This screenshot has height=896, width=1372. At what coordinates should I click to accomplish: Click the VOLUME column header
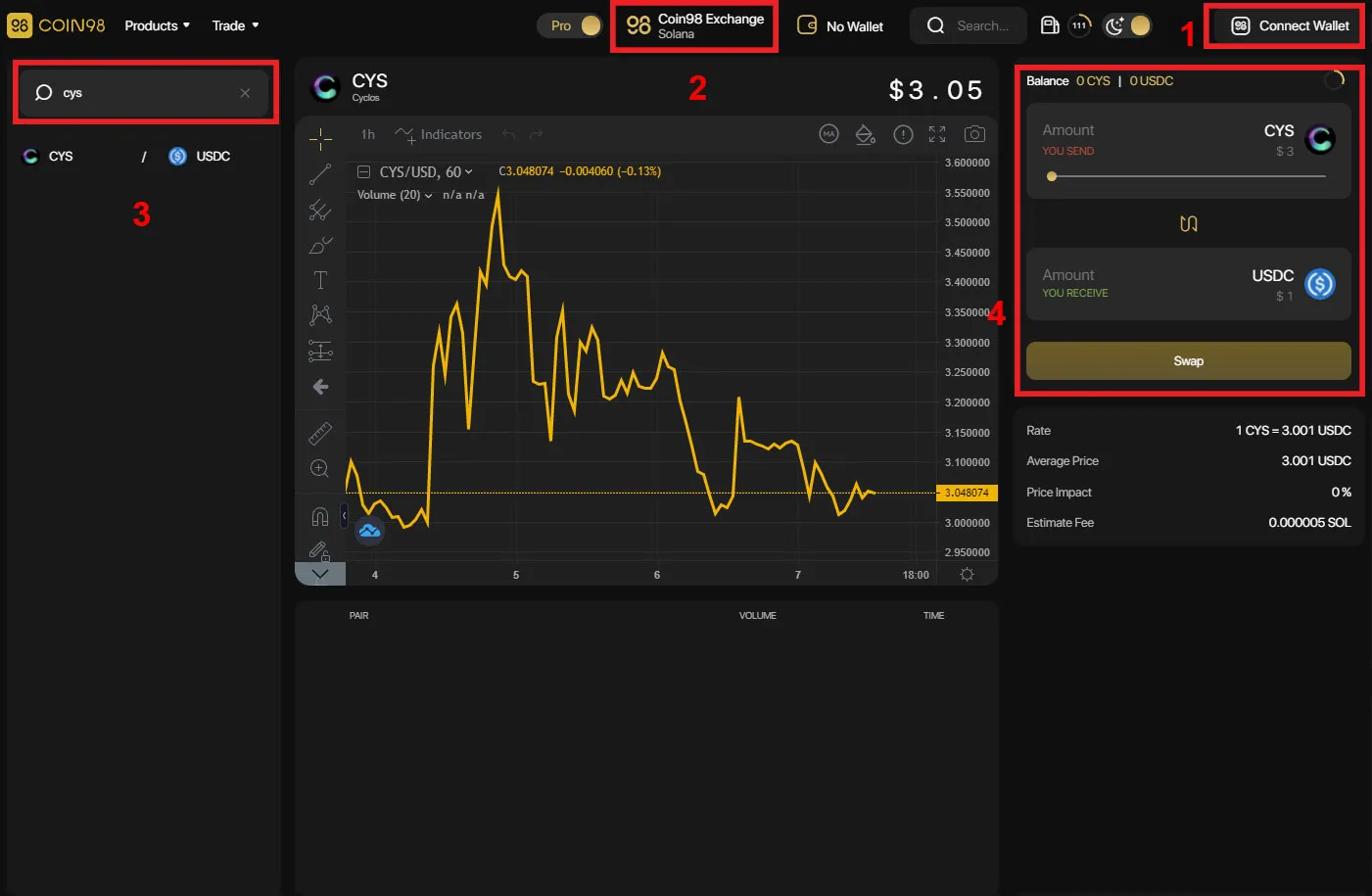point(757,615)
